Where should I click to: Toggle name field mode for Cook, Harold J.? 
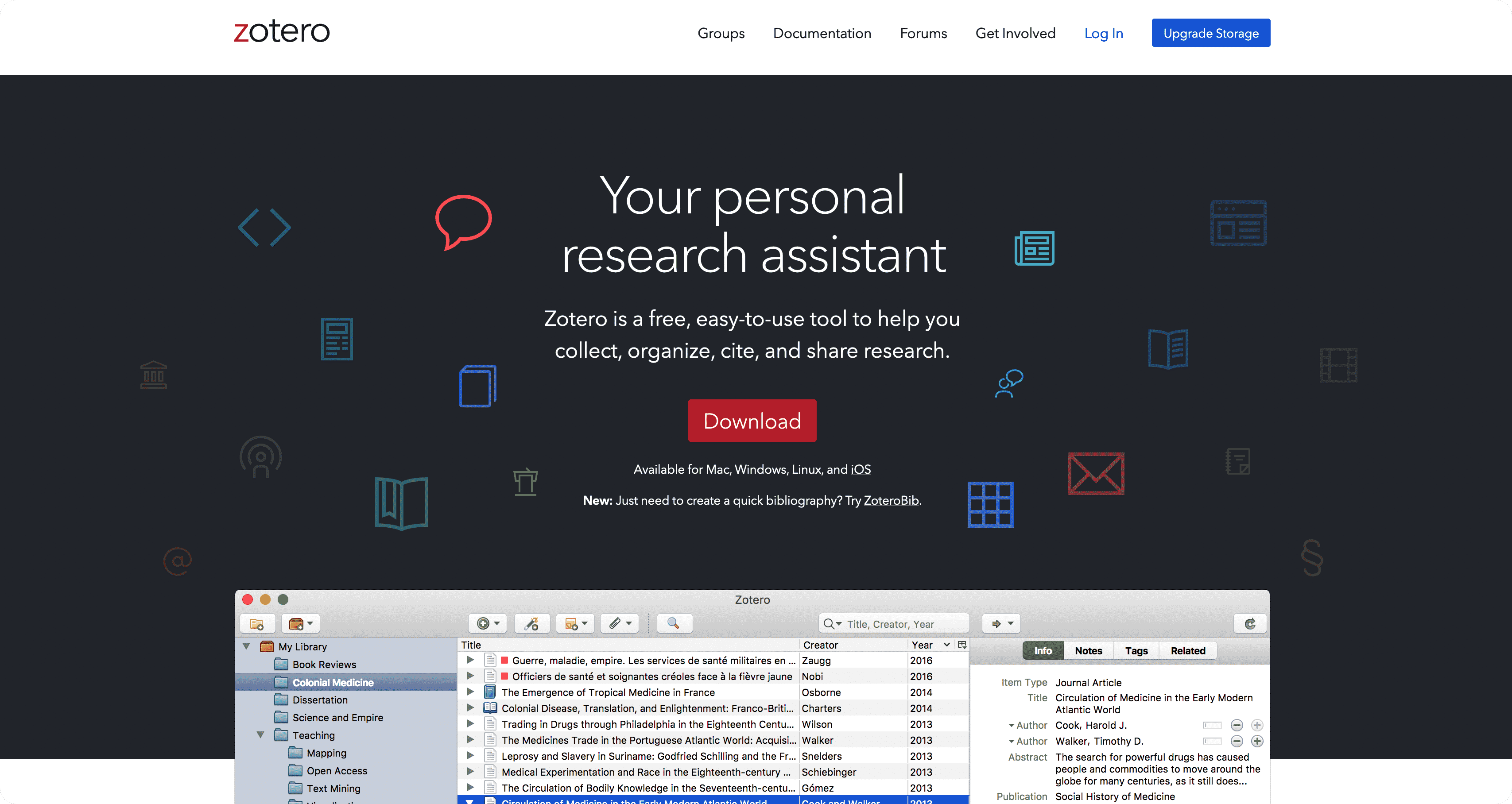click(x=1212, y=725)
